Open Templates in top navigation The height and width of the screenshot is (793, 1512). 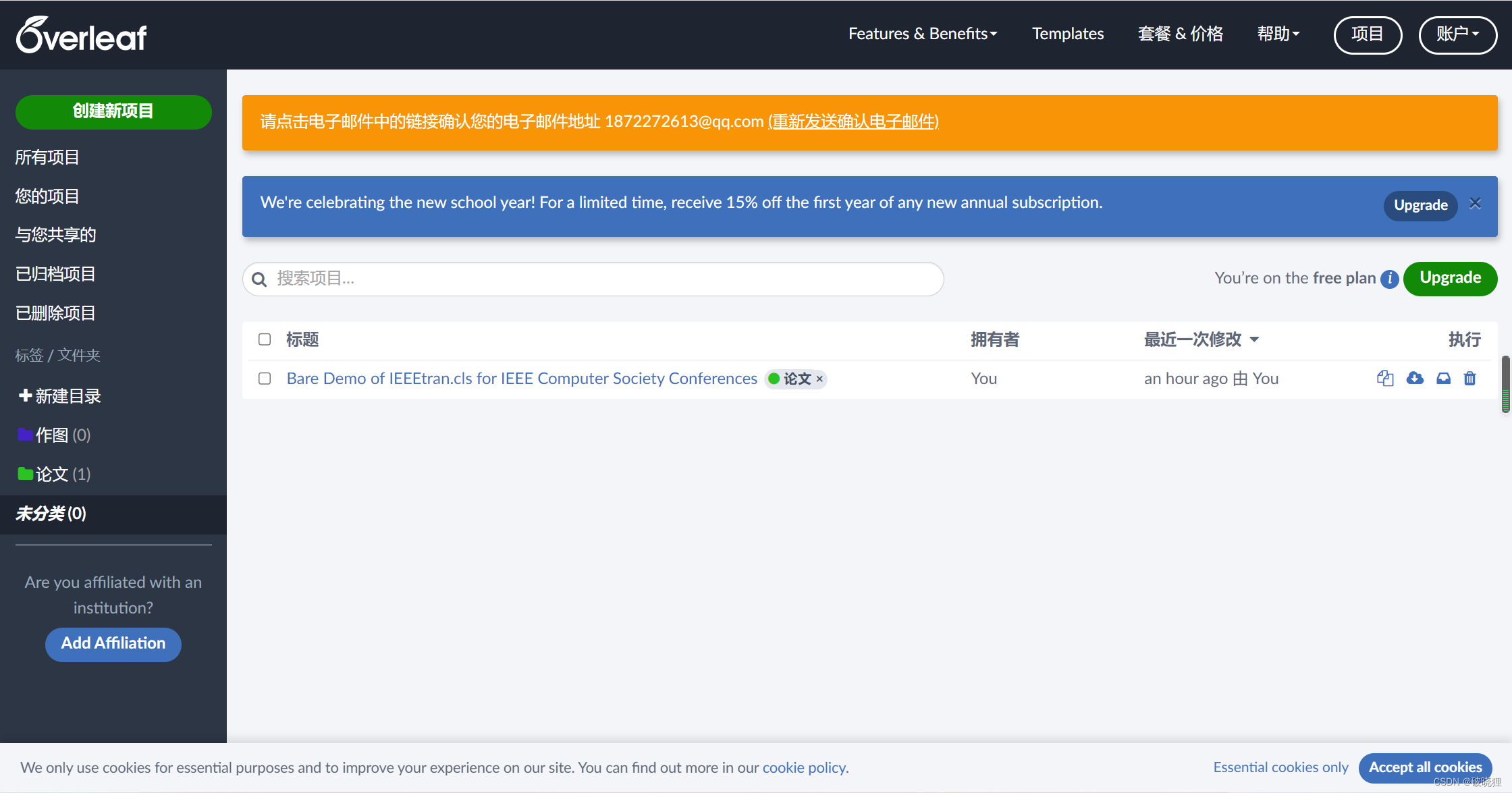tap(1068, 34)
